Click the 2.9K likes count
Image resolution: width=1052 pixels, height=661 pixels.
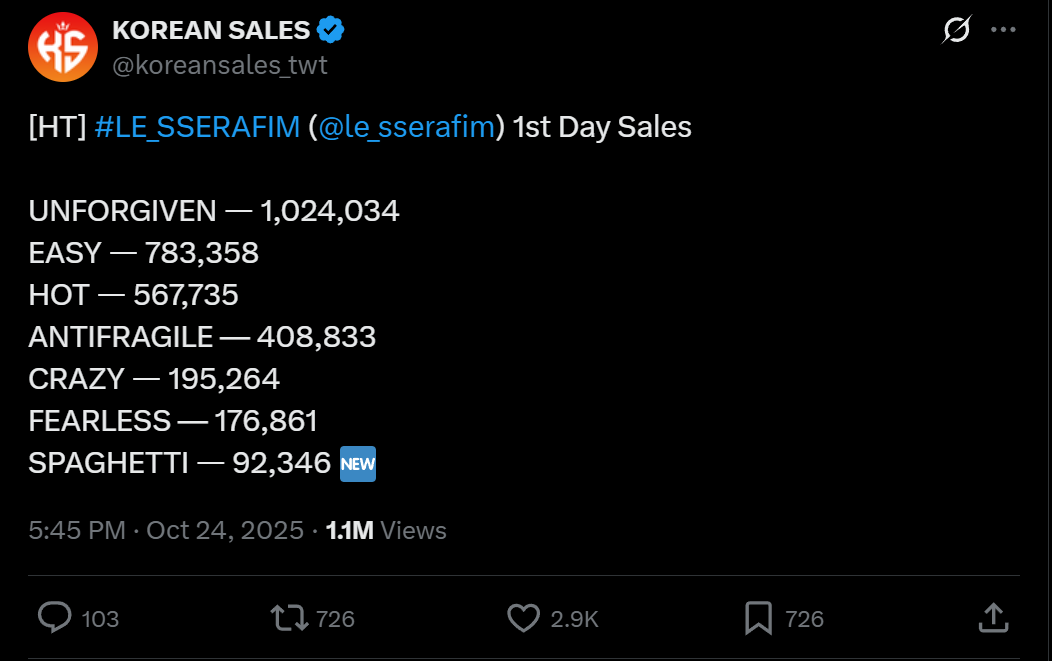pyautogui.click(x=575, y=619)
